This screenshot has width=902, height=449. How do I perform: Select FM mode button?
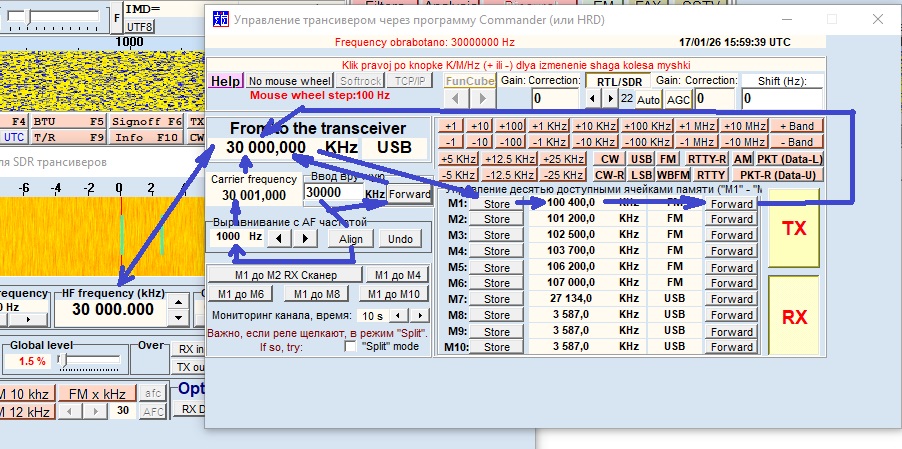(x=667, y=159)
